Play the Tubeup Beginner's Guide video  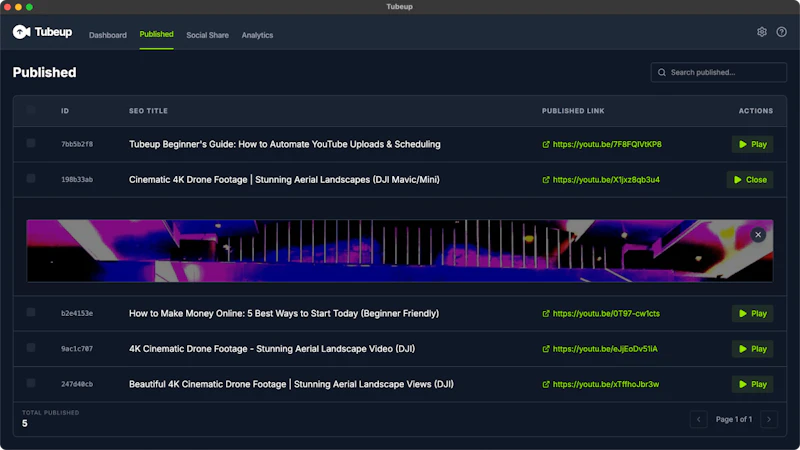click(x=753, y=144)
